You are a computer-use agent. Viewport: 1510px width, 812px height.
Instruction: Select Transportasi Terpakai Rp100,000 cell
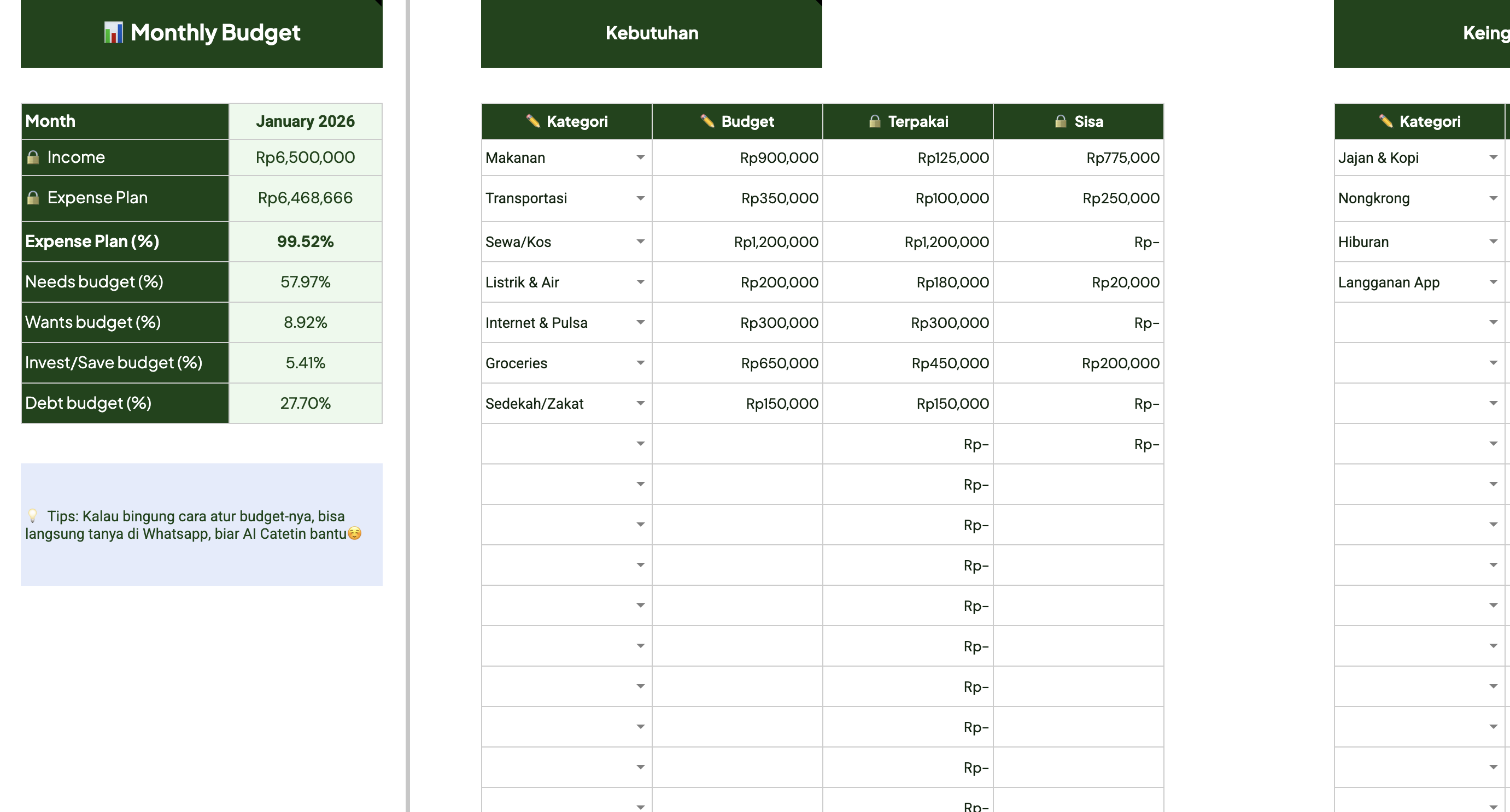coord(908,198)
